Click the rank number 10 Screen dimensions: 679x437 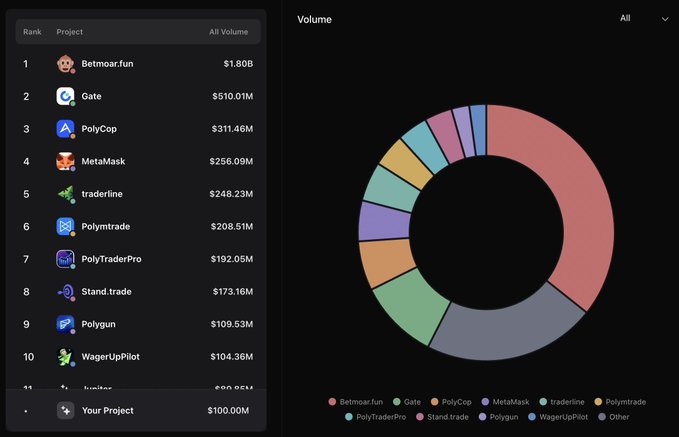[x=29, y=356]
